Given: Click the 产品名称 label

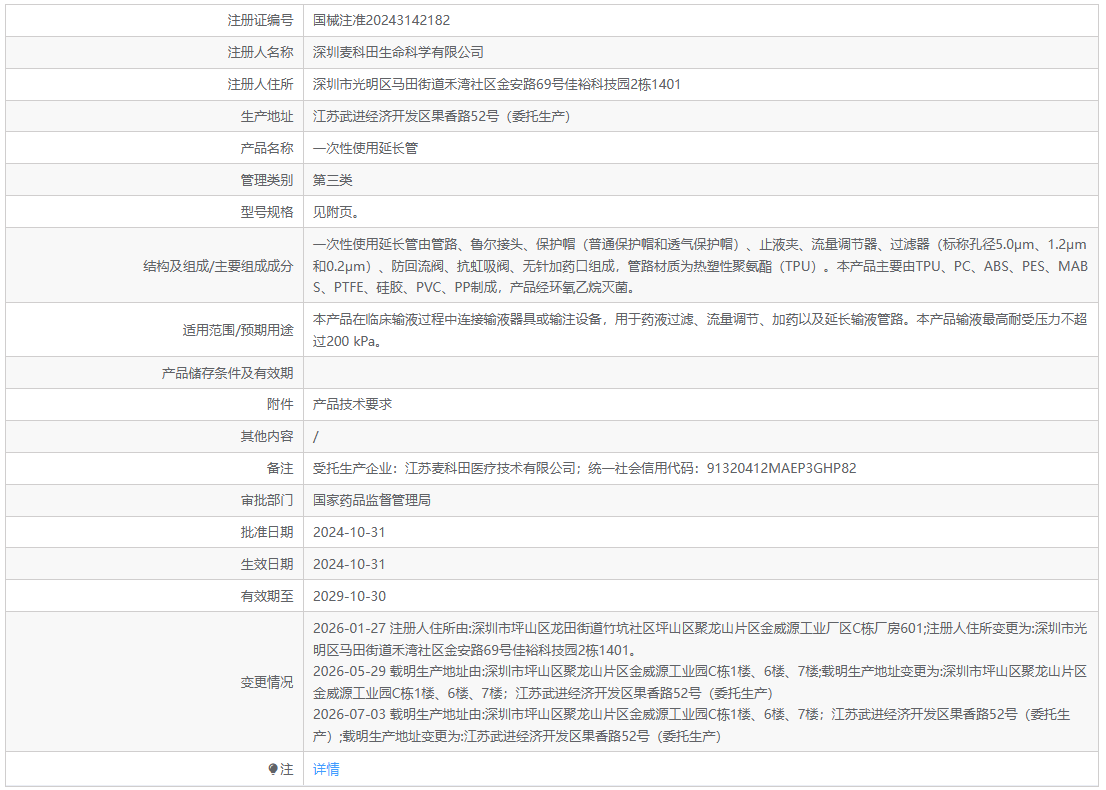Looking at the screenshot, I should click(x=267, y=148).
